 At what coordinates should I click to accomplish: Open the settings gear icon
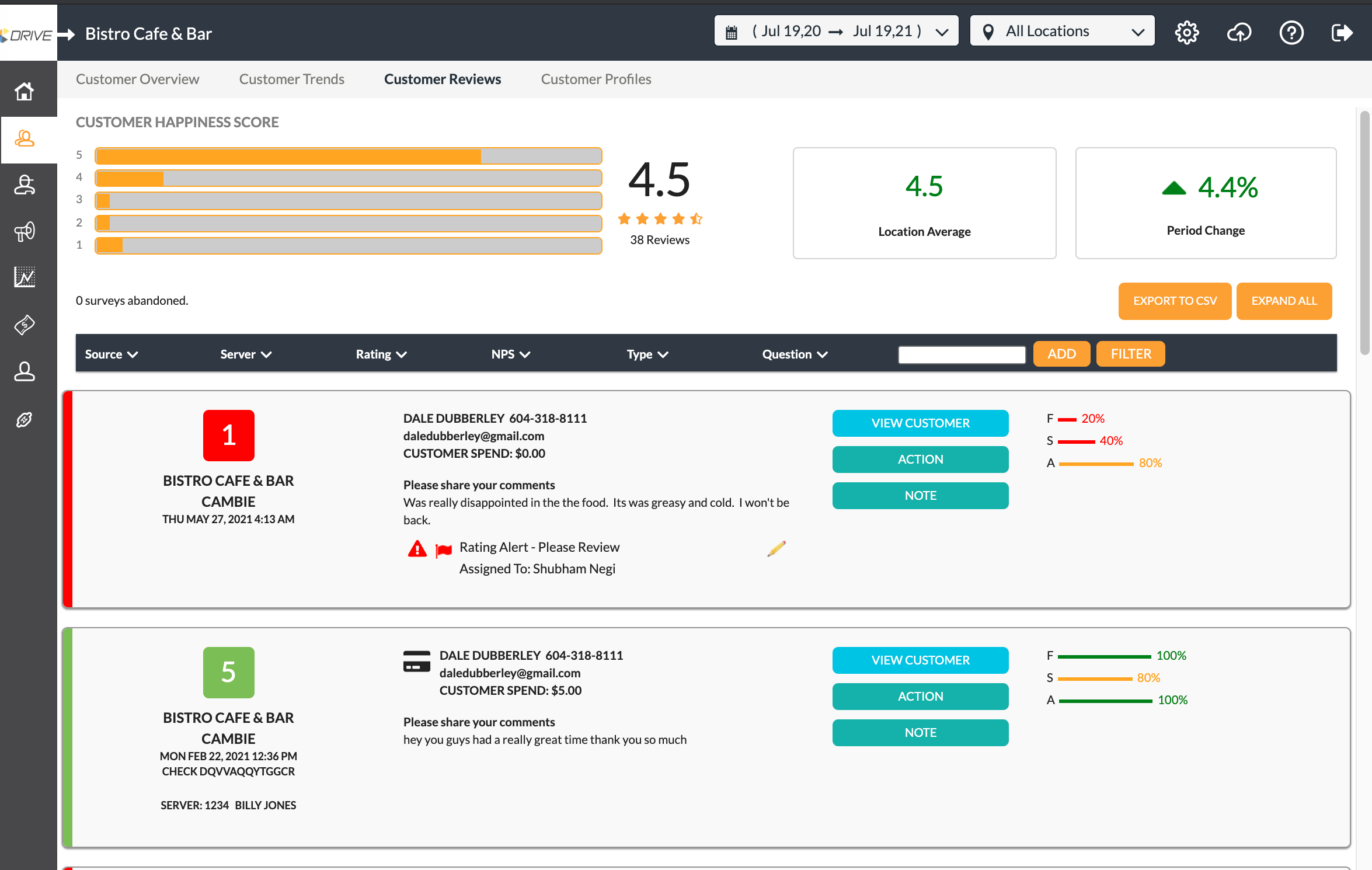[1186, 33]
